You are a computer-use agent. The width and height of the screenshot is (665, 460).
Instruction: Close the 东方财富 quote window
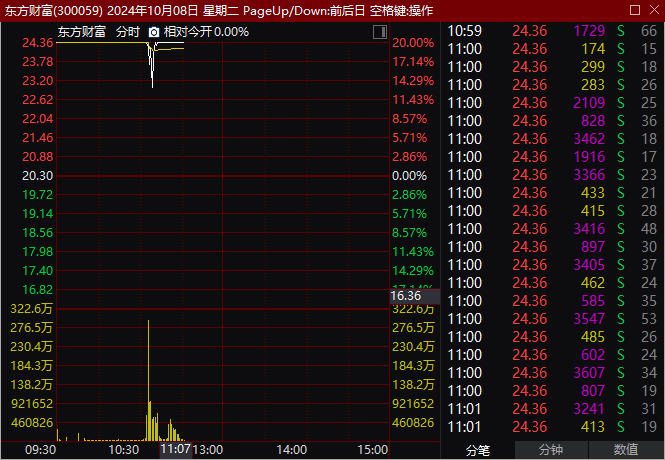[x=652, y=9]
